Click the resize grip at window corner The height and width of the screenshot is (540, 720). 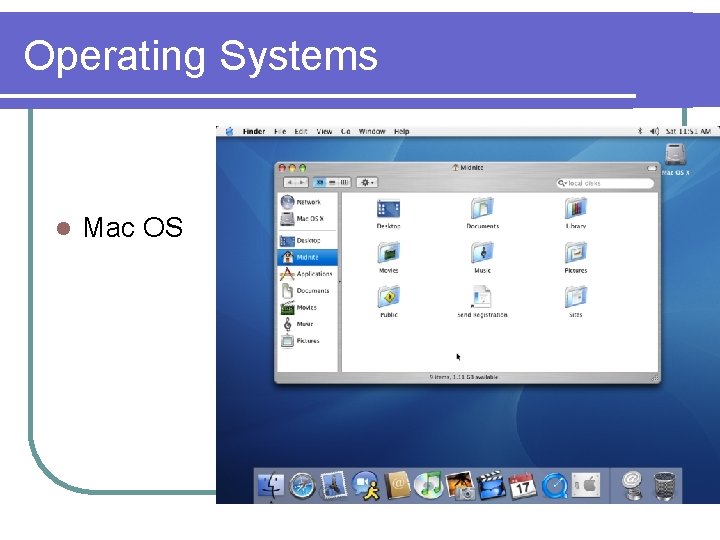pos(655,378)
